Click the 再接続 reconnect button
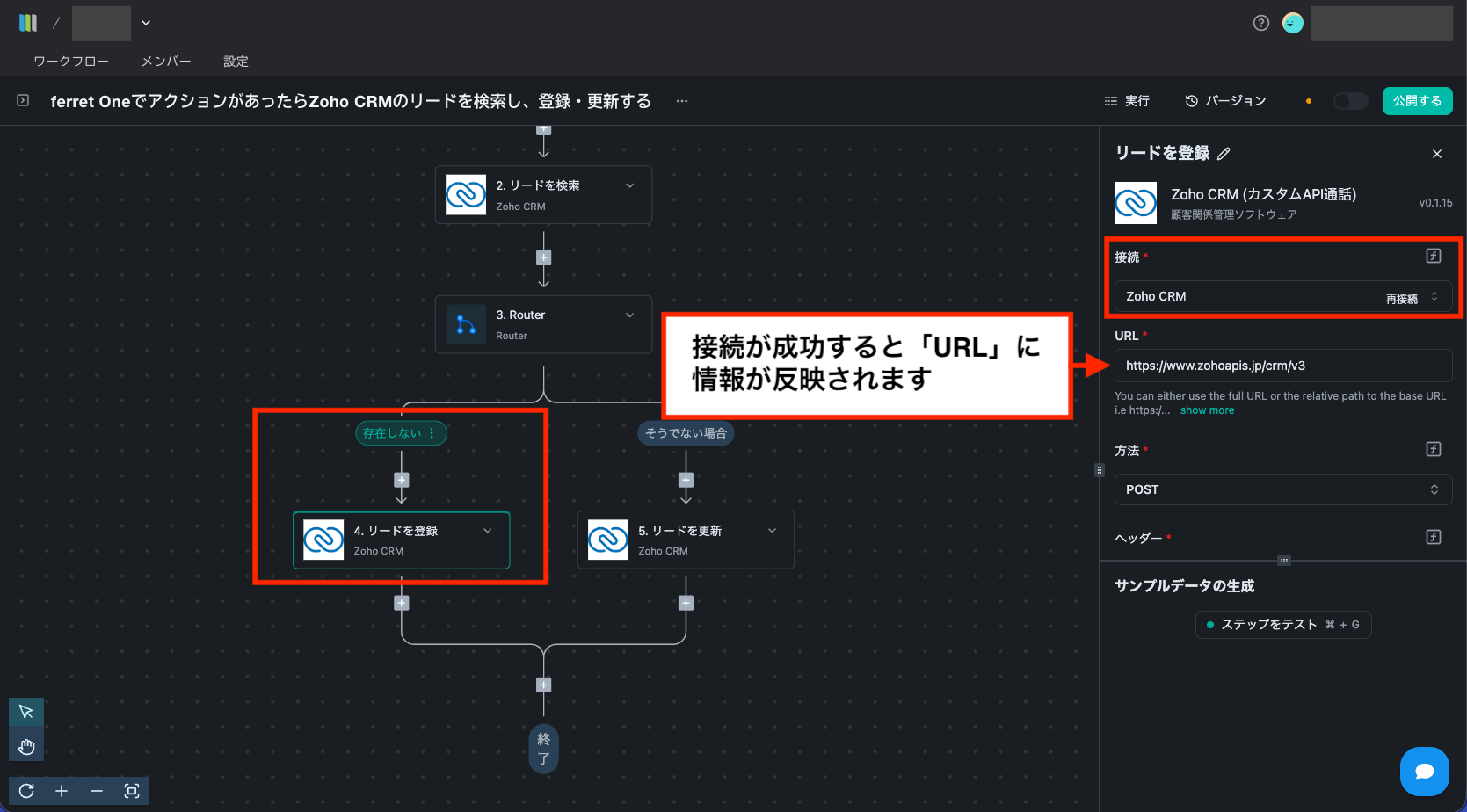The width and height of the screenshot is (1467, 812). 1402,299
